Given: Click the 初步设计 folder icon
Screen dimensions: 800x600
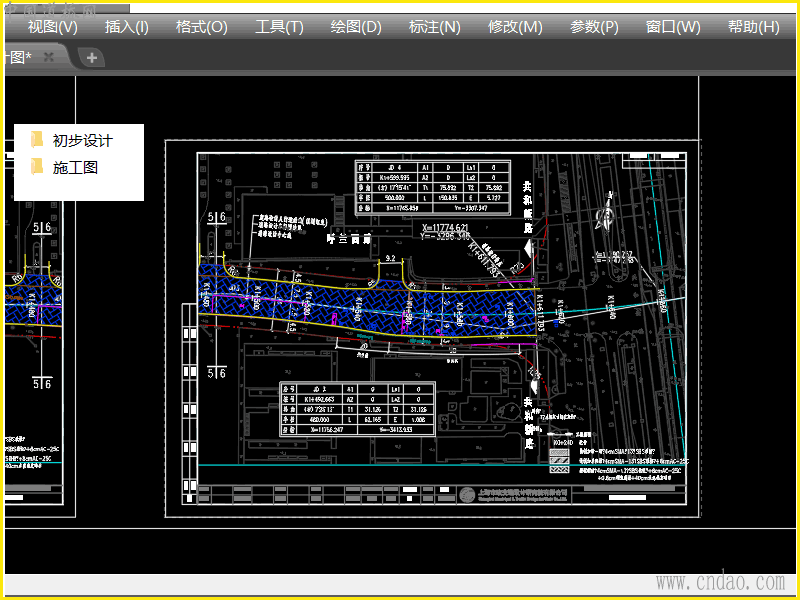Looking at the screenshot, I should pos(37,139).
